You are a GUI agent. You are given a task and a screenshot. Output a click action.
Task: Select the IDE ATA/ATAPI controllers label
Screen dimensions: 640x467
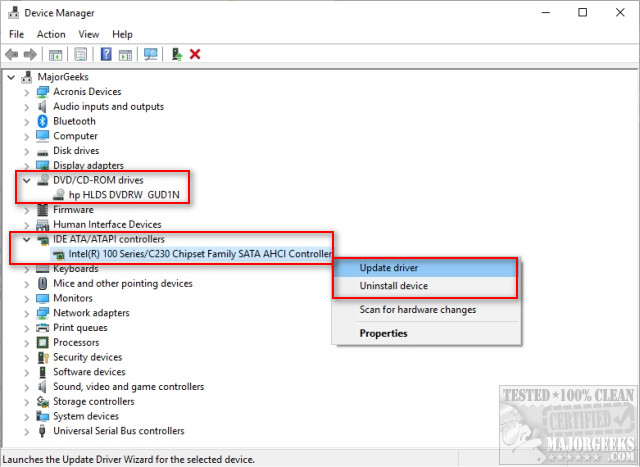[x=109, y=239]
